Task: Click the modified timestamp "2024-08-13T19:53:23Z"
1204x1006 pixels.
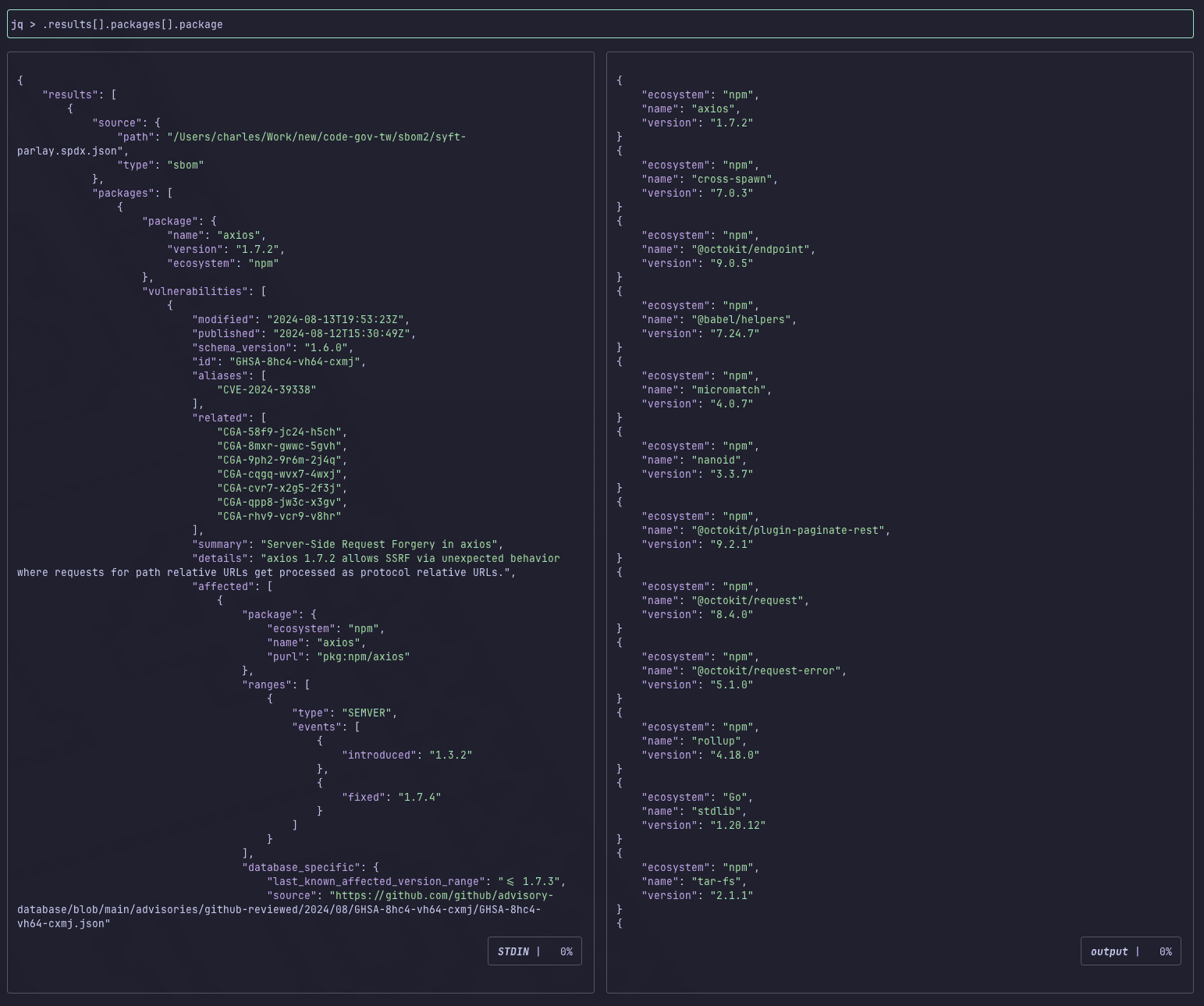Action: coord(336,319)
